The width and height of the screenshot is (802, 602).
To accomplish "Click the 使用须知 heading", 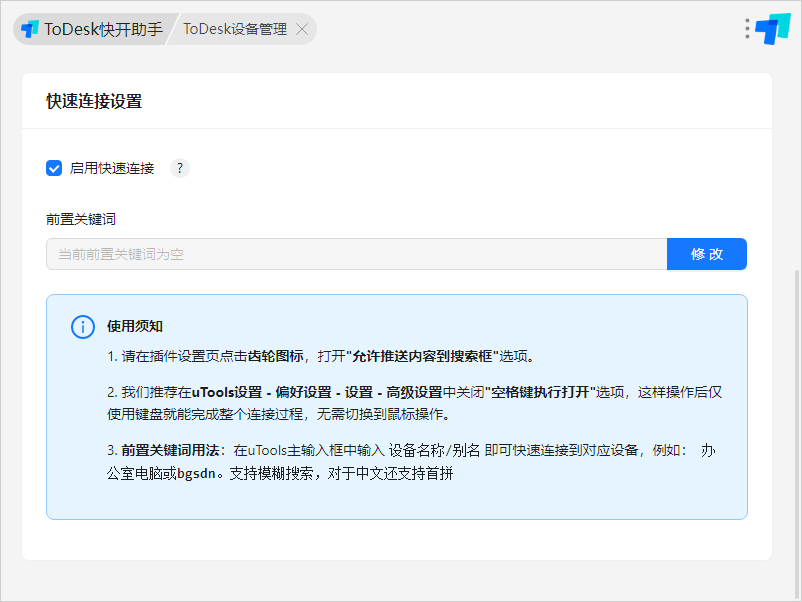I will click(x=135, y=326).
